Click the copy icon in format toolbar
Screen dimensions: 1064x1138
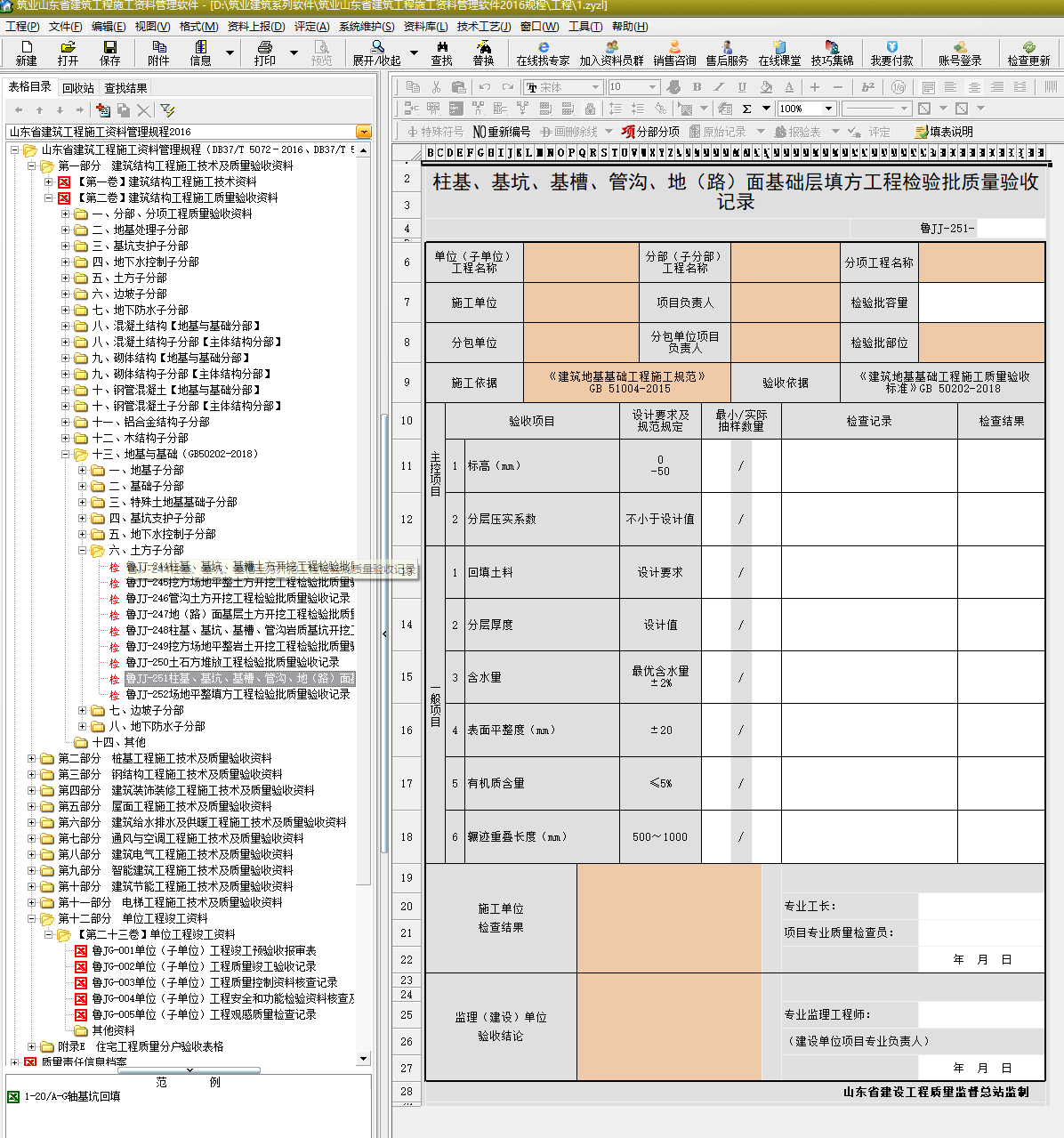coord(413,86)
